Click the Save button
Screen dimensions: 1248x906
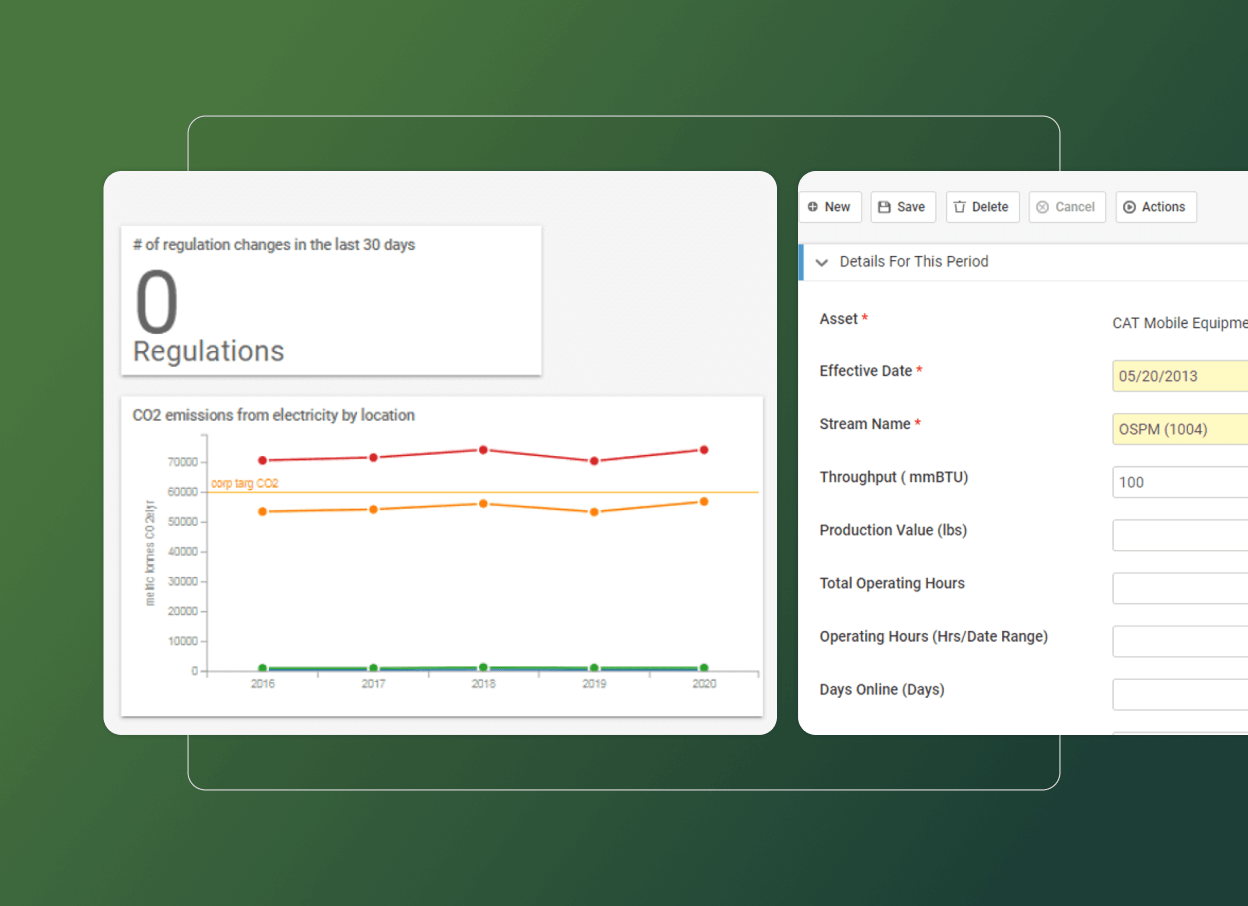pyautogui.click(x=903, y=207)
